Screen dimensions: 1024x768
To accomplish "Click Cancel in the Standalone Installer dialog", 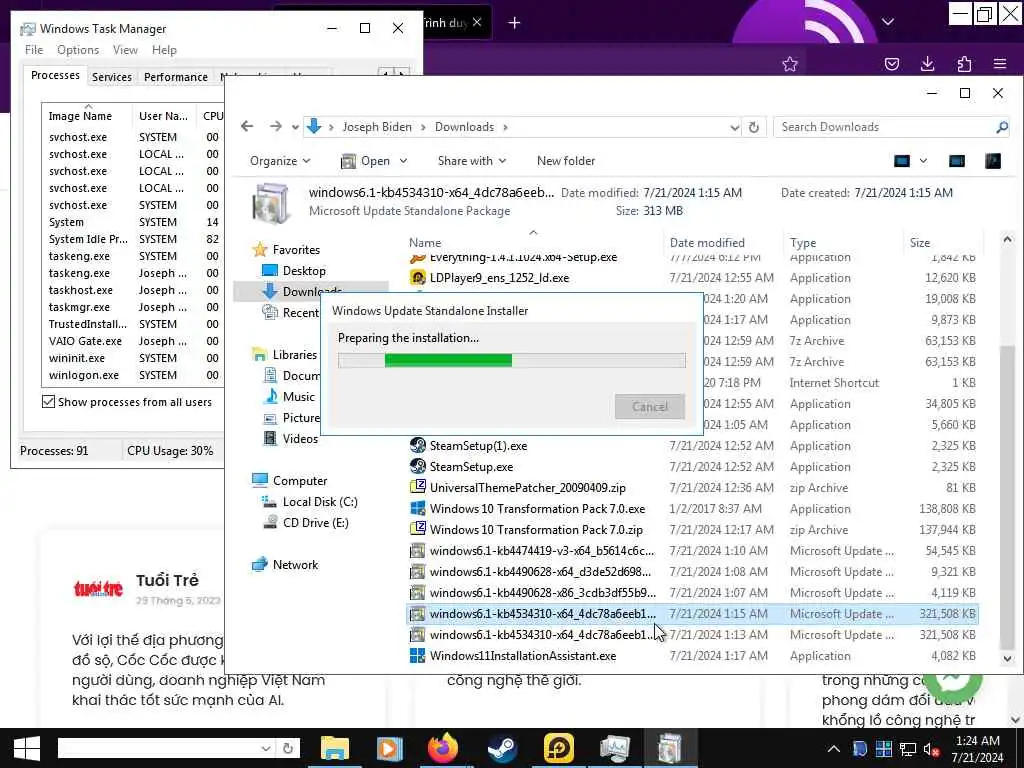I will [650, 407].
